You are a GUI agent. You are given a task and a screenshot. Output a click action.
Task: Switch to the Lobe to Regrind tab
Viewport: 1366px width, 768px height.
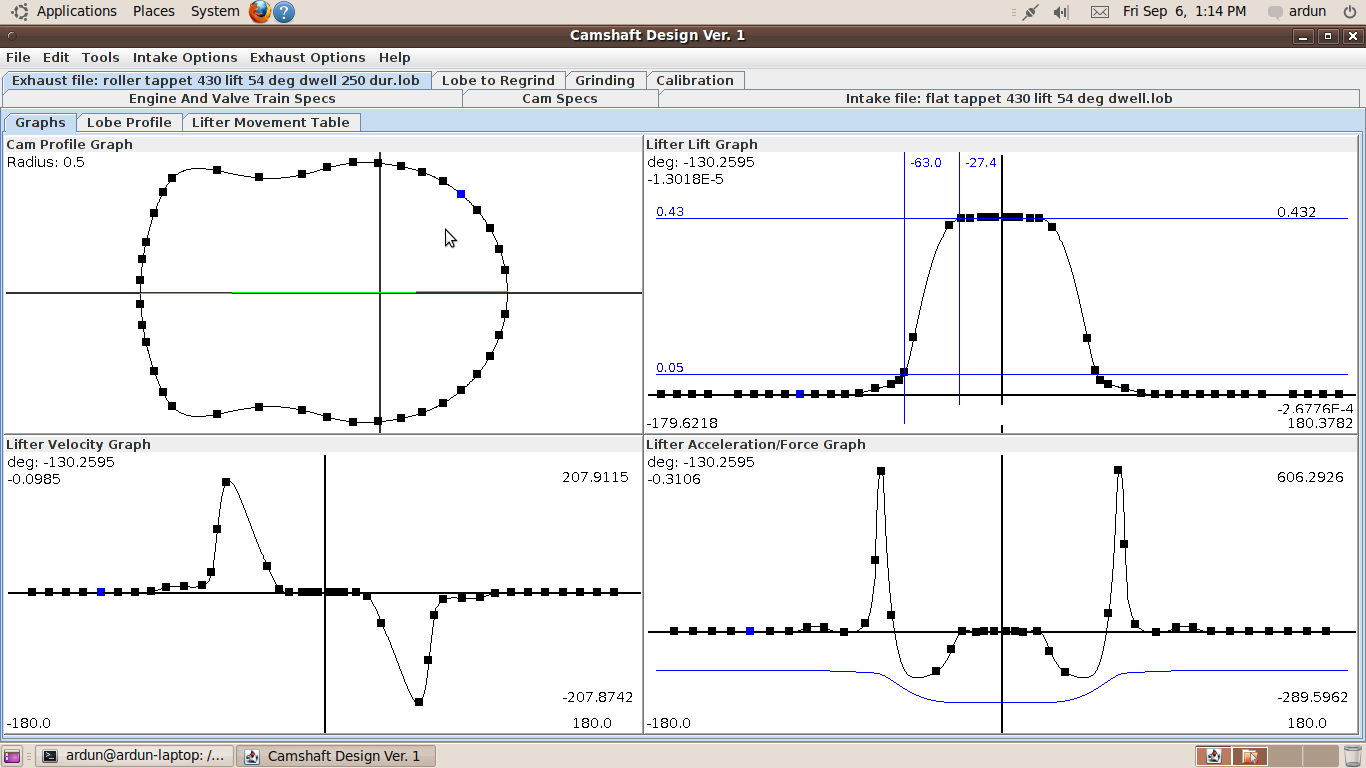click(x=498, y=80)
